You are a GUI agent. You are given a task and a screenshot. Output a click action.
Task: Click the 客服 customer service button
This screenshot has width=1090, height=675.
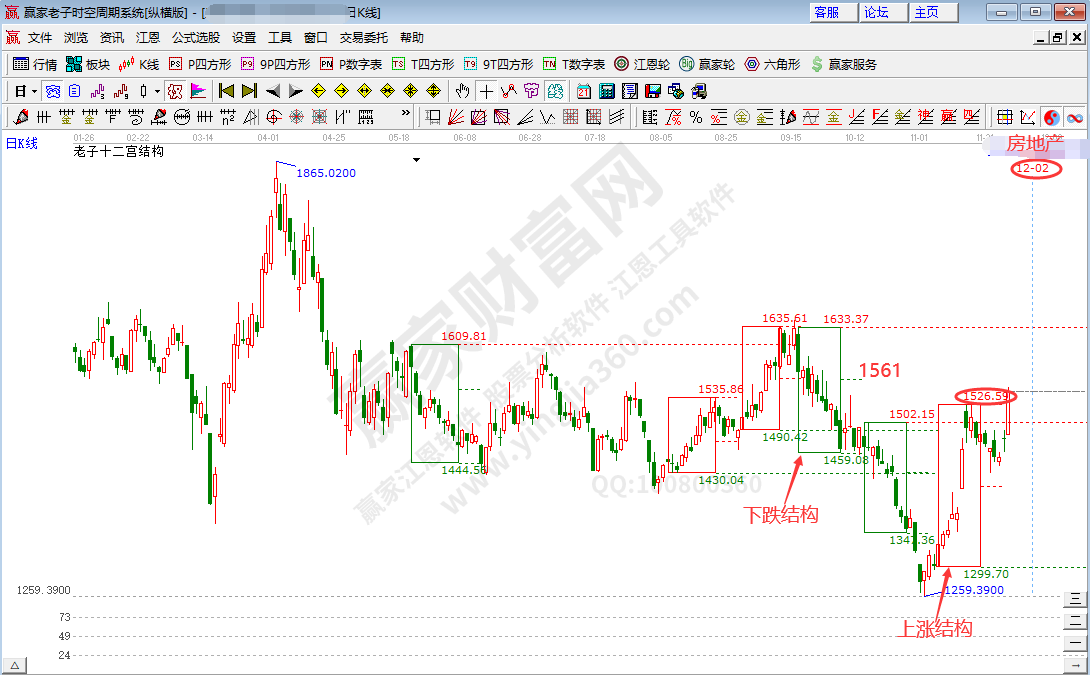[x=827, y=12]
